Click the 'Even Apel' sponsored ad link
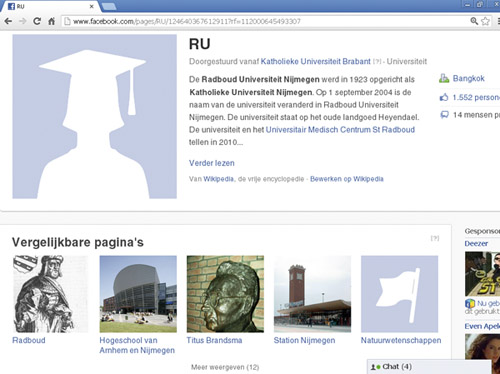Viewport: 500px width, 374px height. [x=482, y=326]
